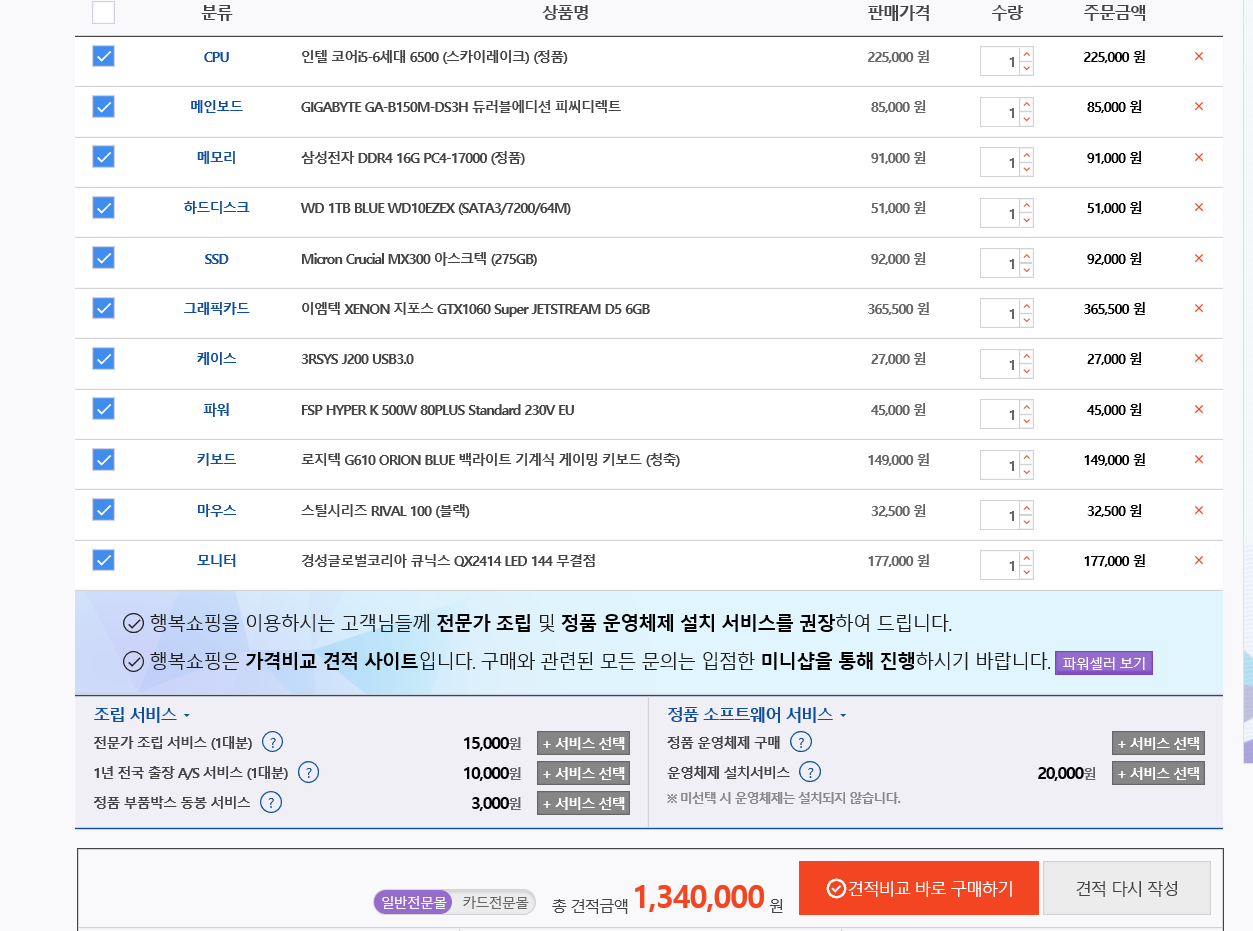Delete the SSD item using red X
The width and height of the screenshot is (1253, 931).
[x=1198, y=259]
